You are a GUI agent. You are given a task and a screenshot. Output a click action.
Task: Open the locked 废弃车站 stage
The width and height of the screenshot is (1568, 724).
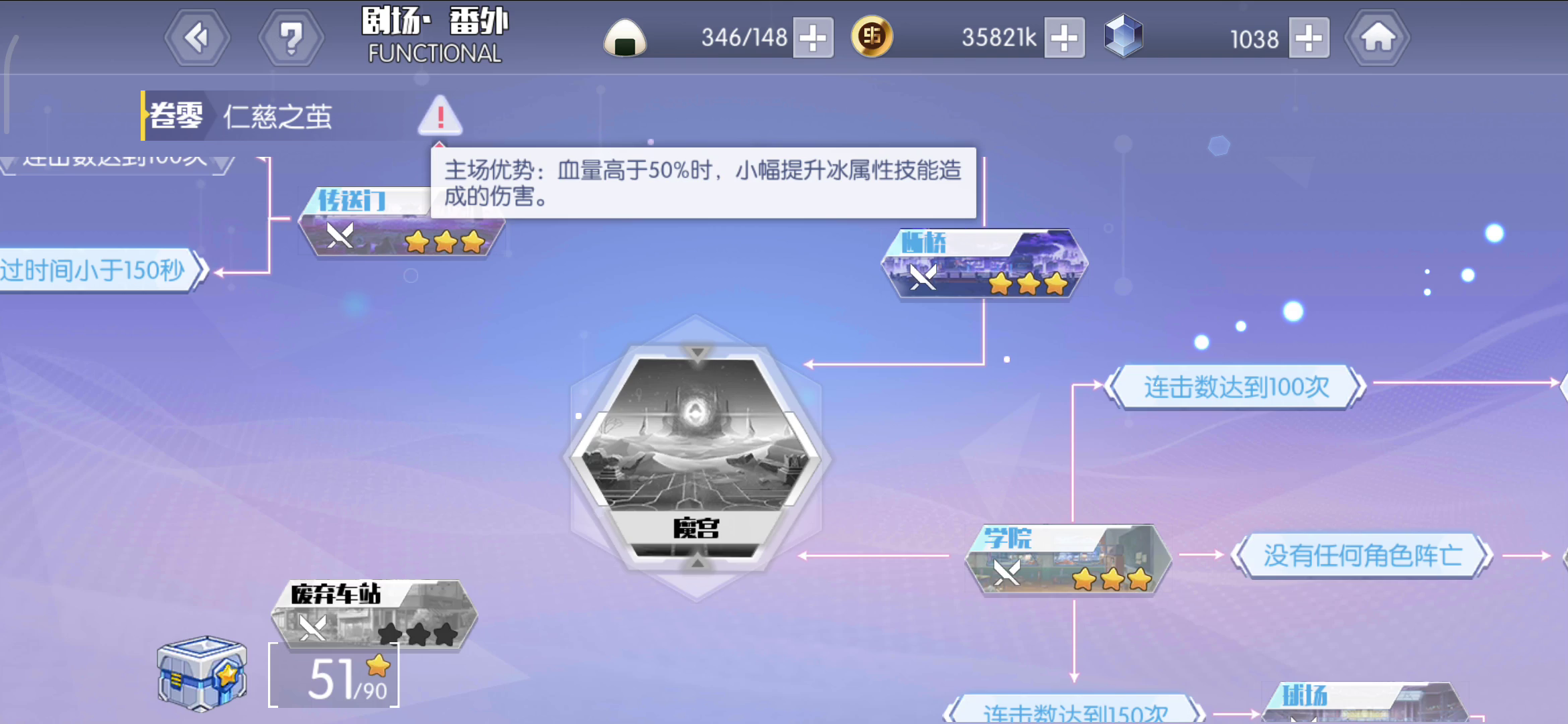(x=374, y=615)
